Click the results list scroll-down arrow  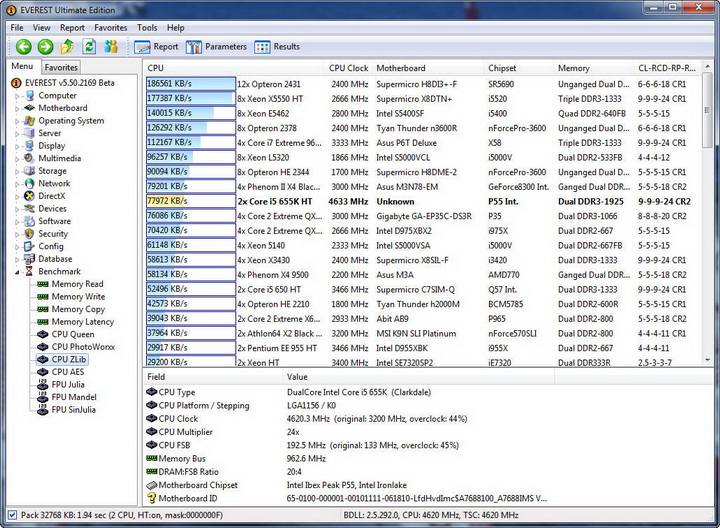[x=708, y=360]
